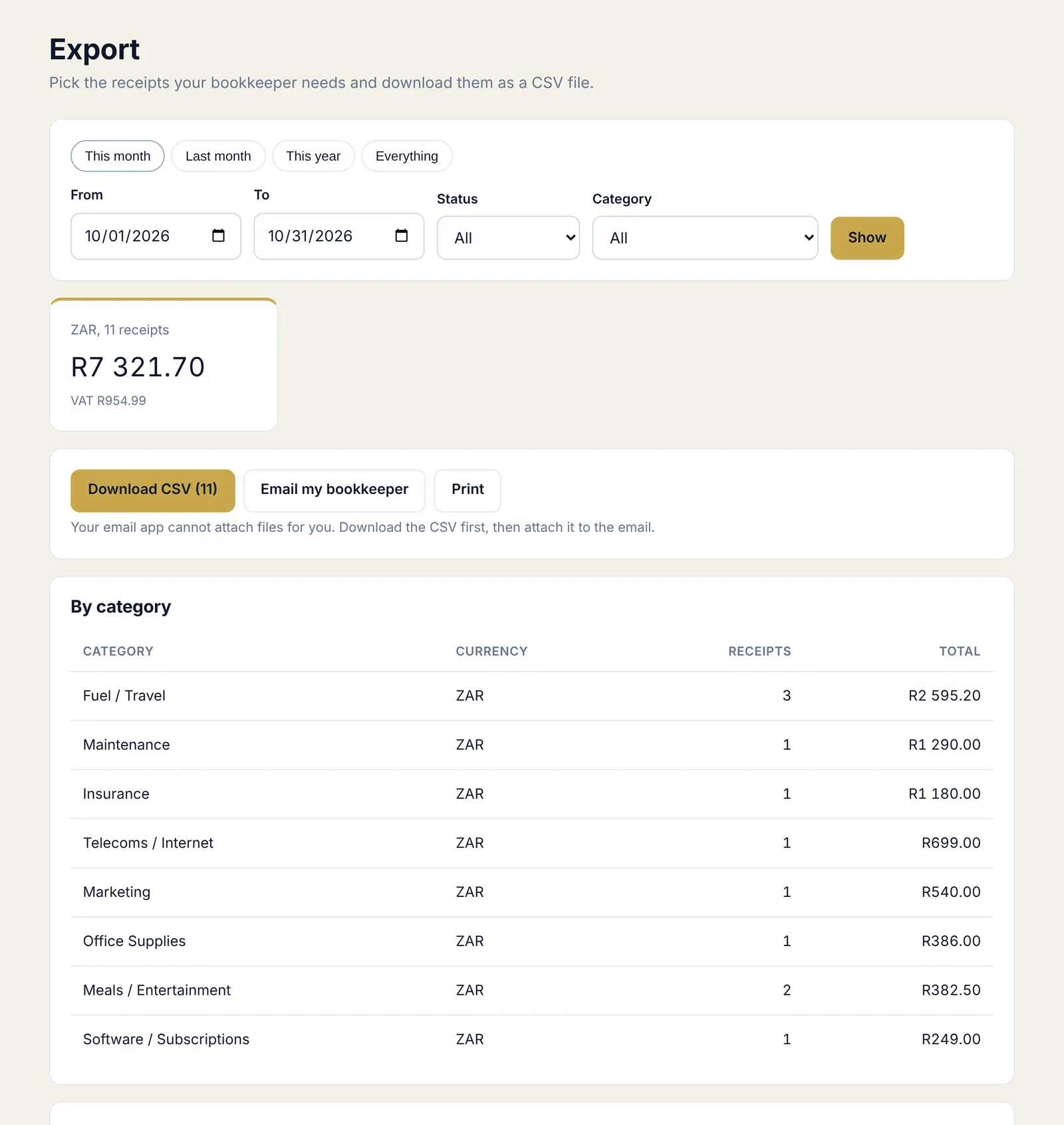
Task: Click the R1 290.00 total value
Action: tap(944, 745)
